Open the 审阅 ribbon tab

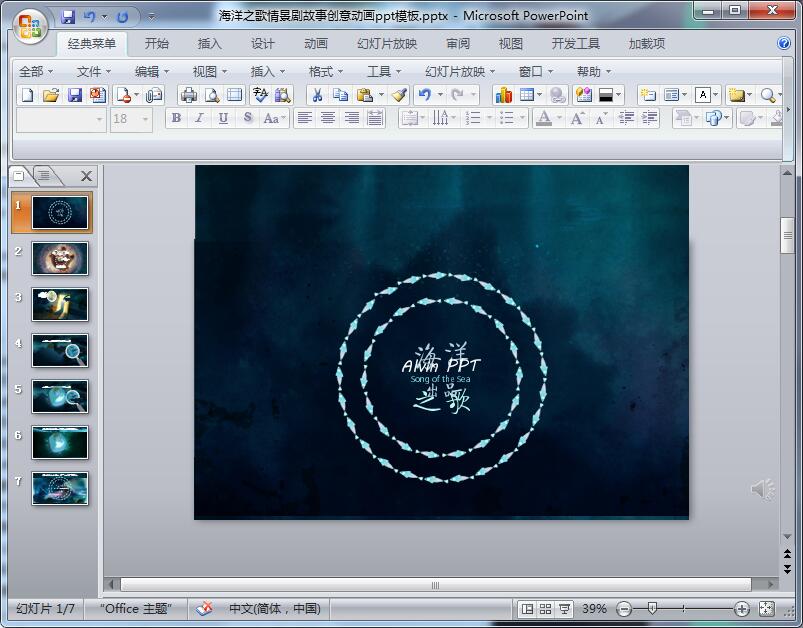458,44
